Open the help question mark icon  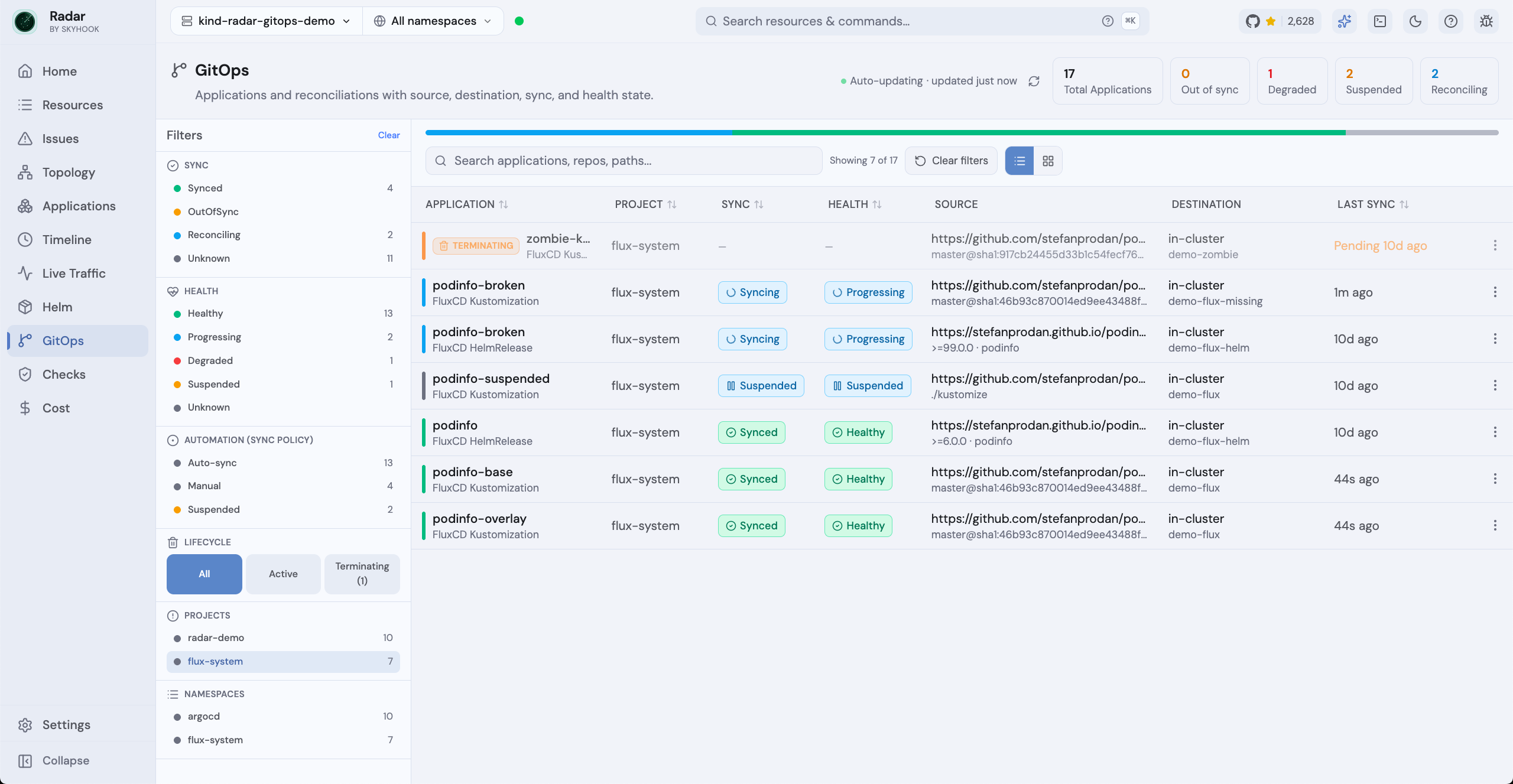[1451, 21]
